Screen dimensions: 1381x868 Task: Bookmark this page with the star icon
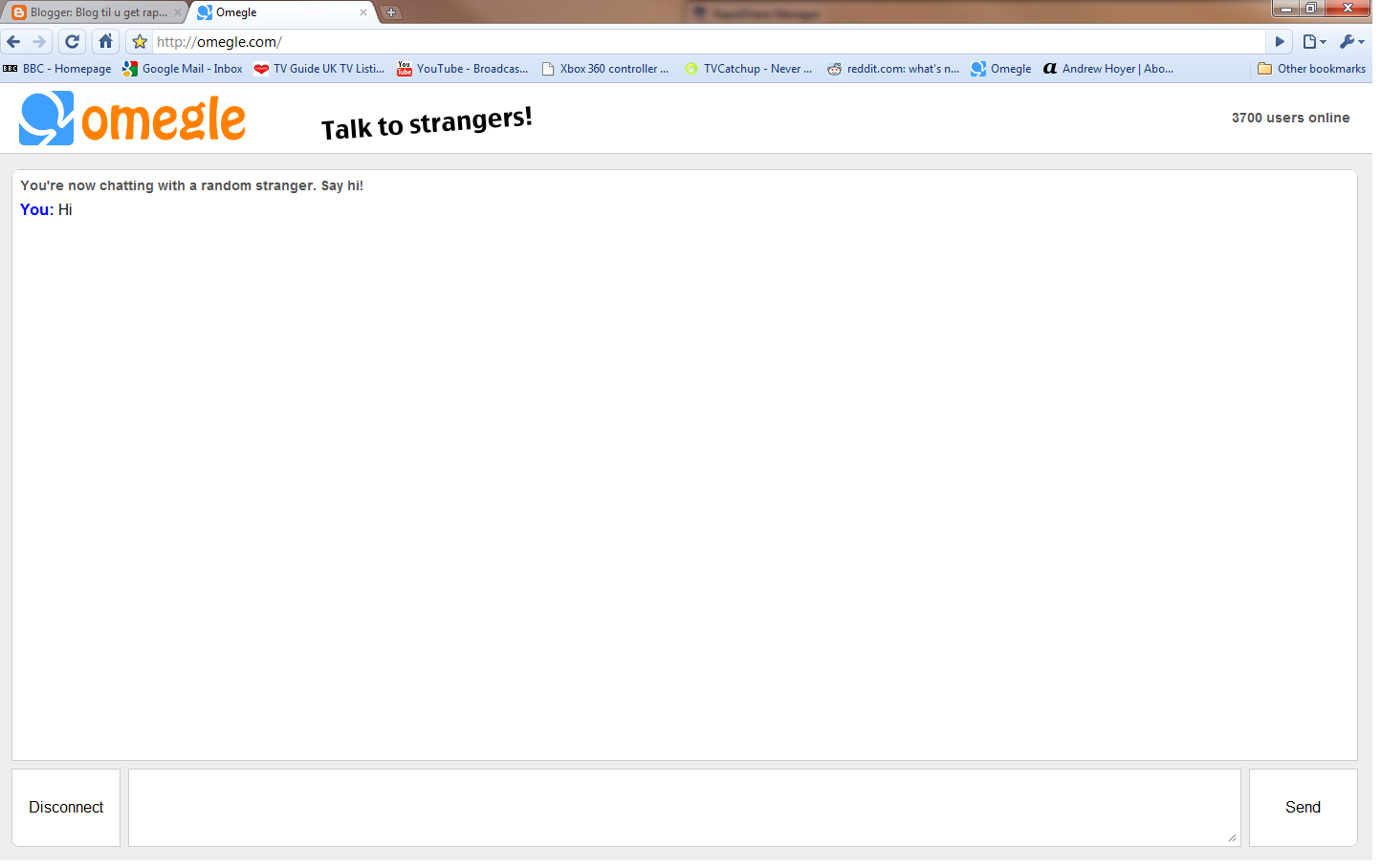point(140,42)
